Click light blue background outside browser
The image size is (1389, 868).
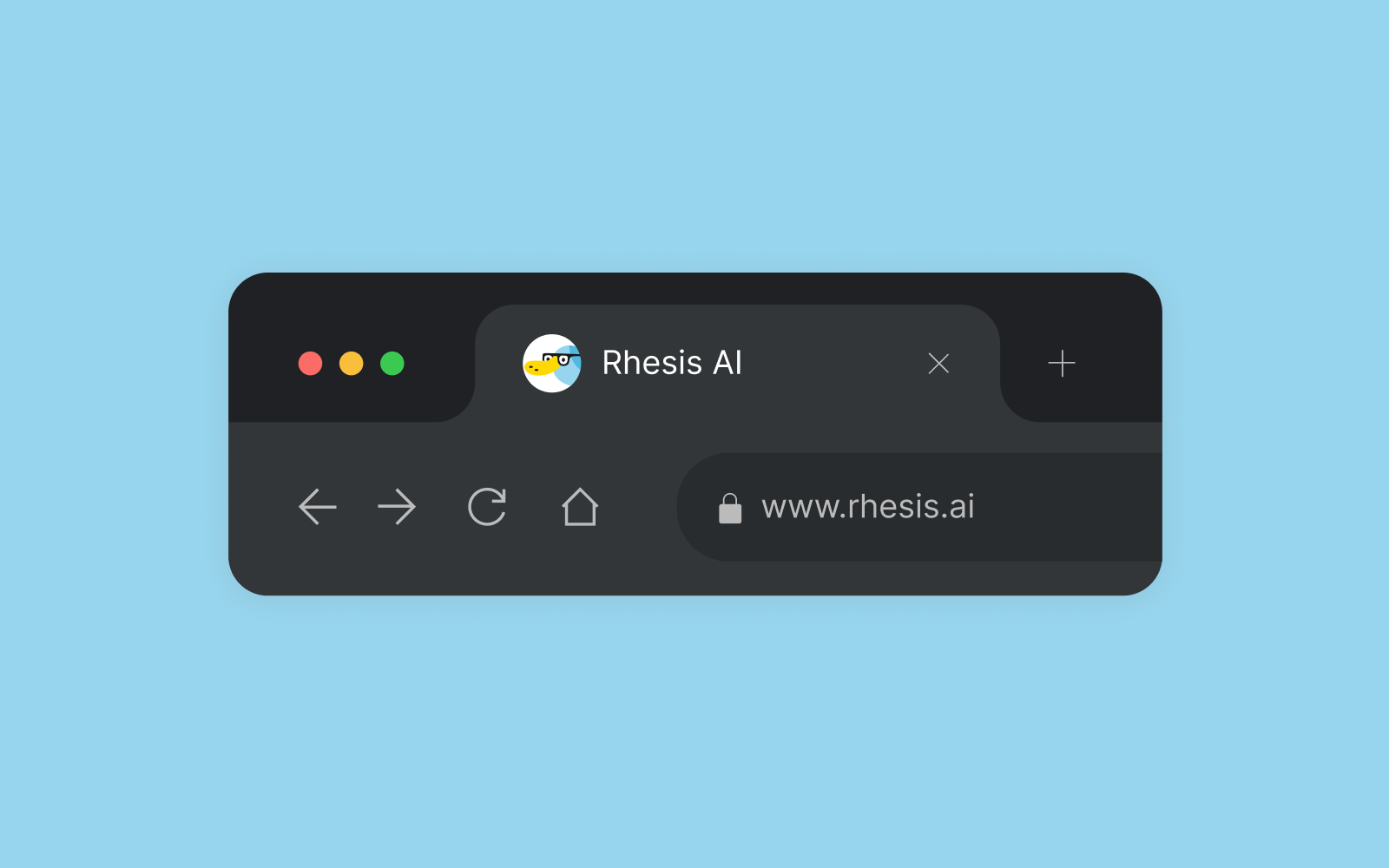(694, 130)
